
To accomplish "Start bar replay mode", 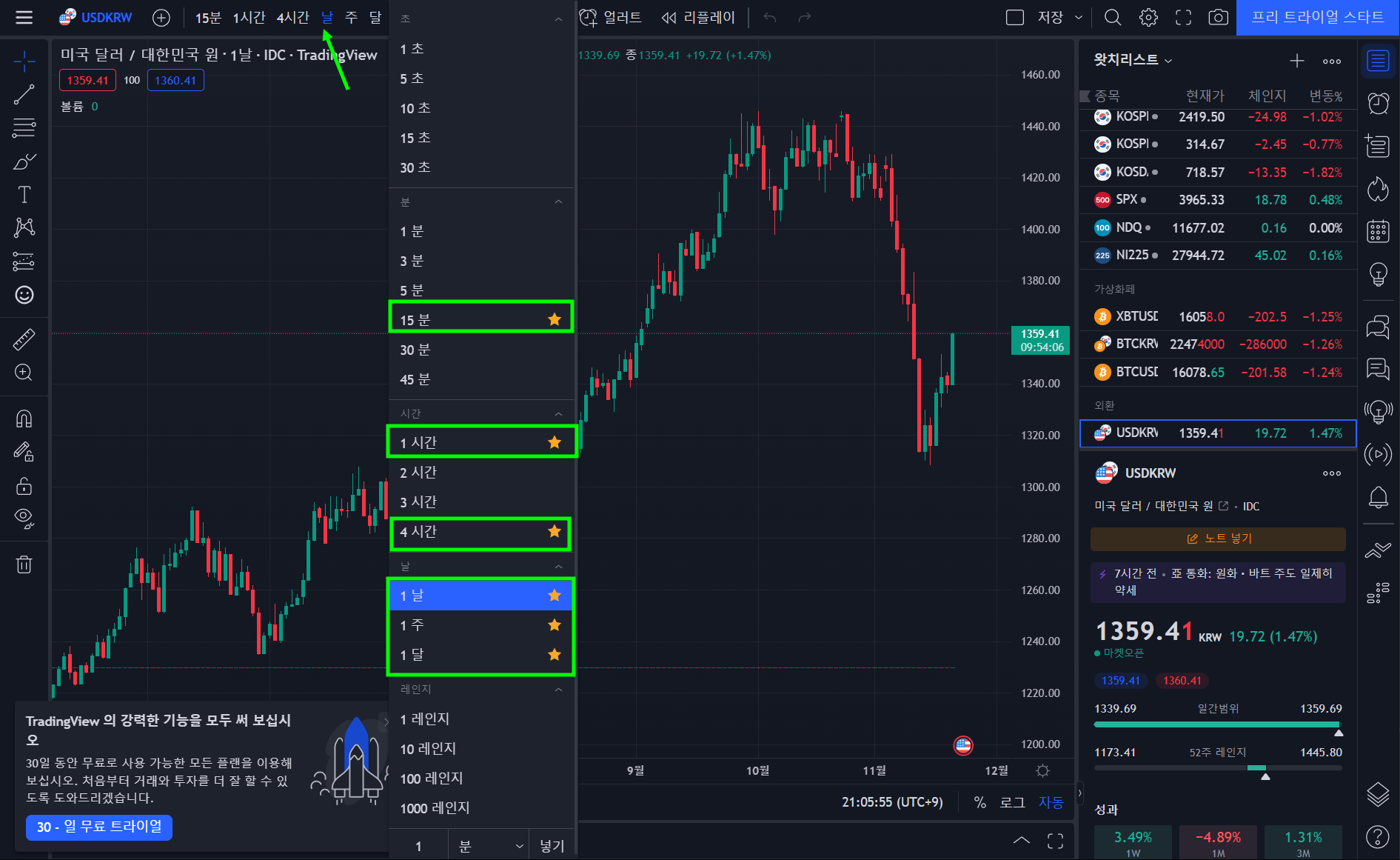I will [x=698, y=17].
